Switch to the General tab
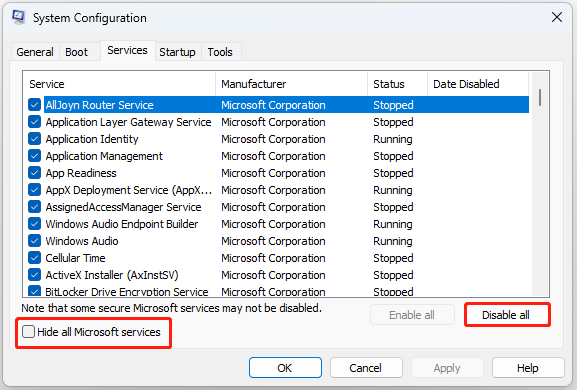 [x=35, y=52]
